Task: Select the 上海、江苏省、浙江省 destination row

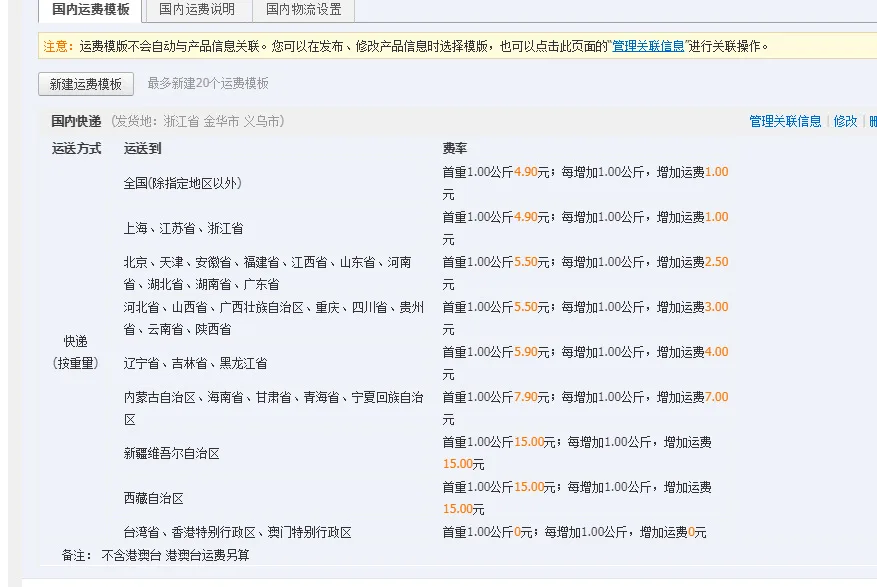Action: [183, 228]
